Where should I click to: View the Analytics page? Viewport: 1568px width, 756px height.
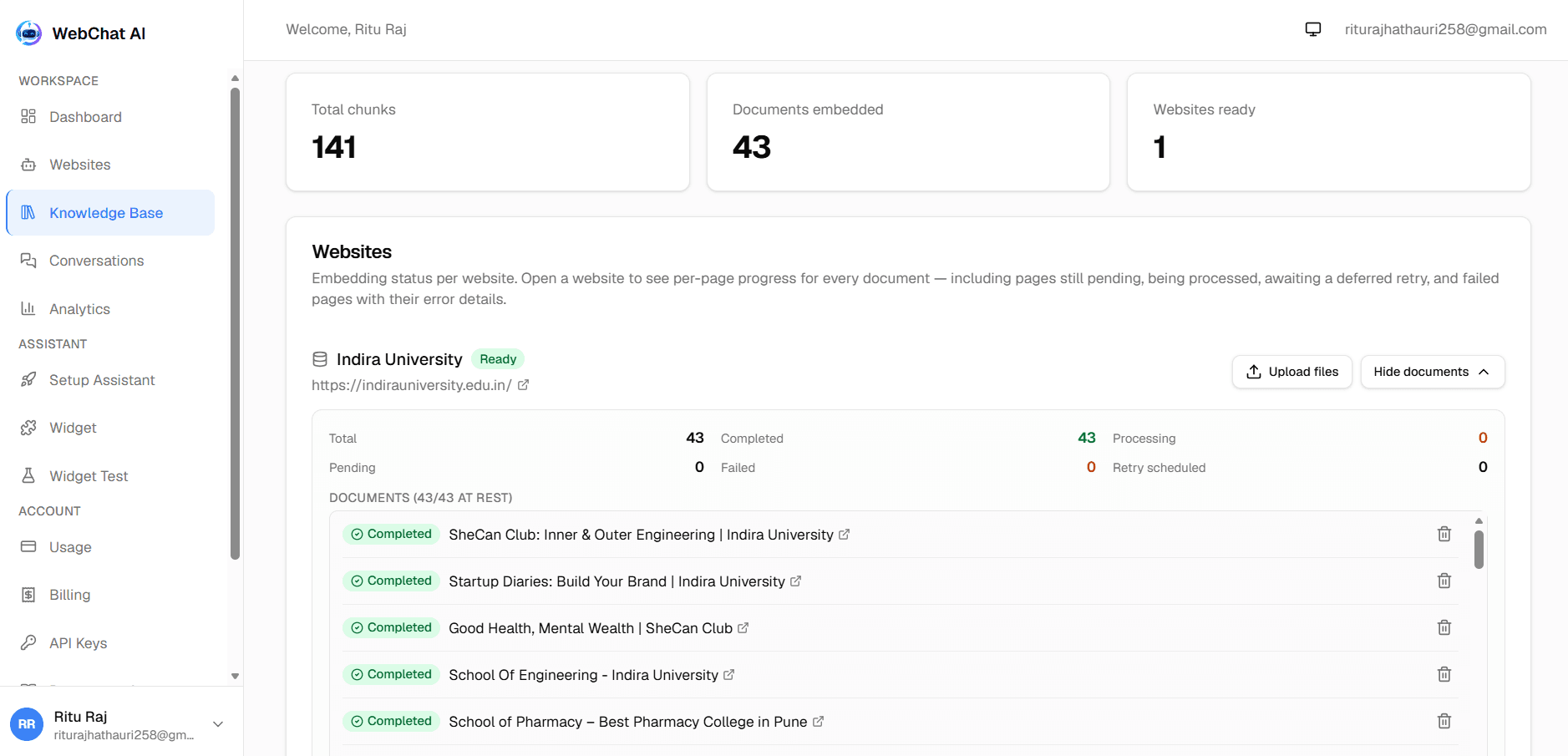110,309
